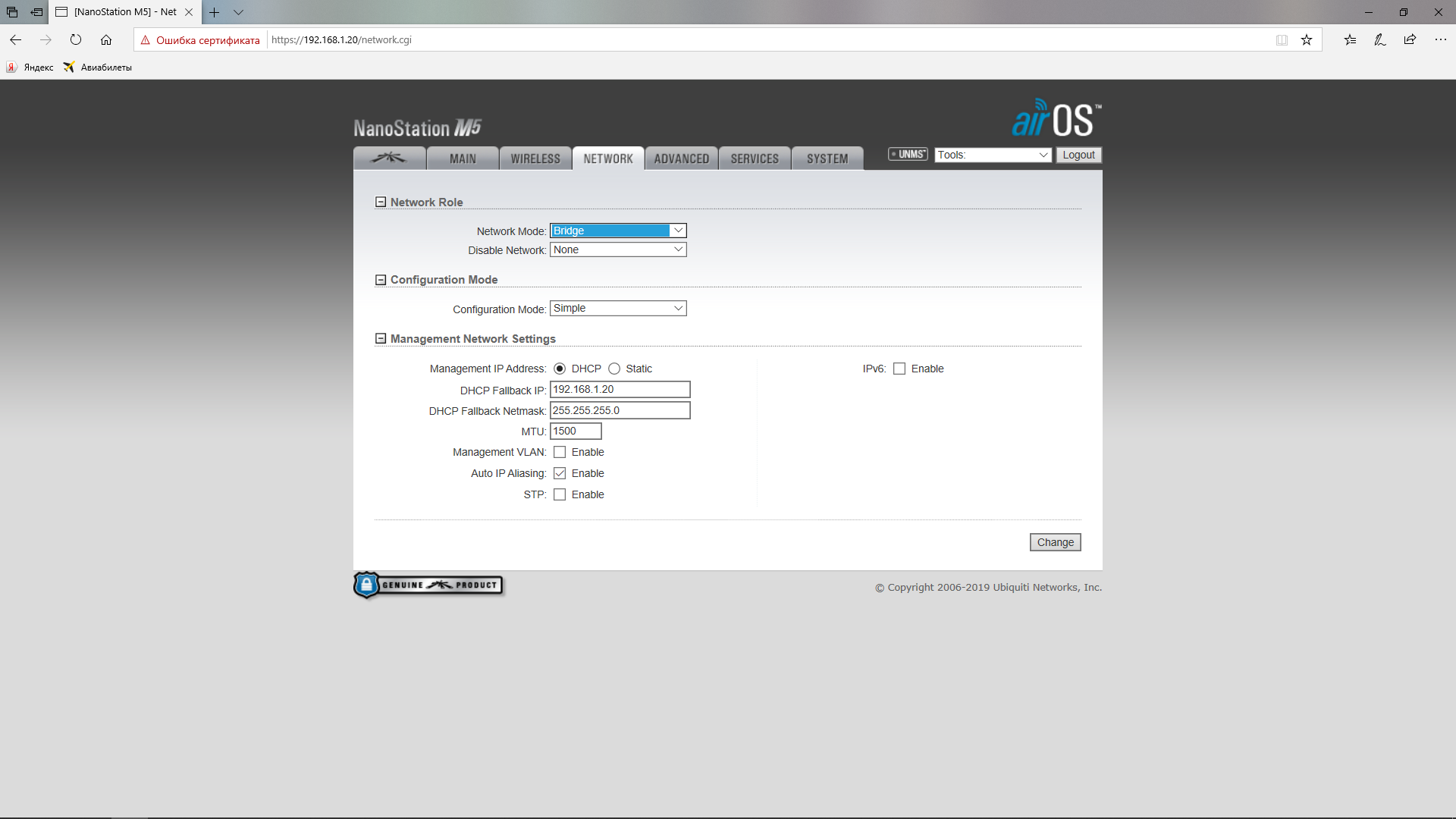The image size is (1456, 819).
Task: Switch to the MAIN tab
Action: tap(463, 158)
